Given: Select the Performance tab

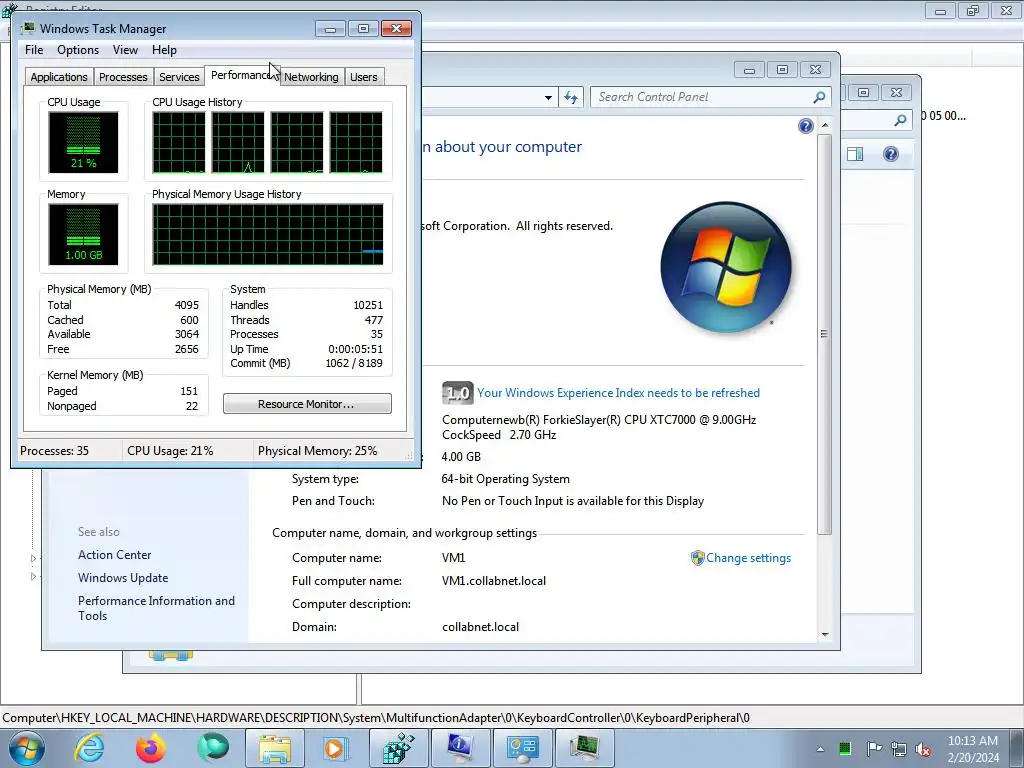Looking at the screenshot, I should coord(242,75).
